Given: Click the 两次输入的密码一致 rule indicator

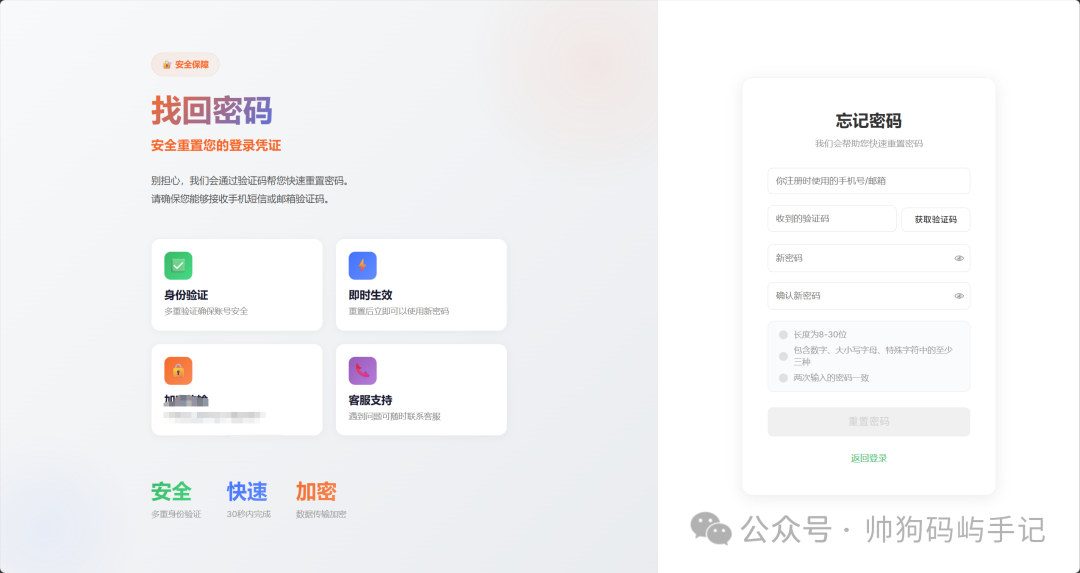Looking at the screenshot, I should (x=783, y=378).
